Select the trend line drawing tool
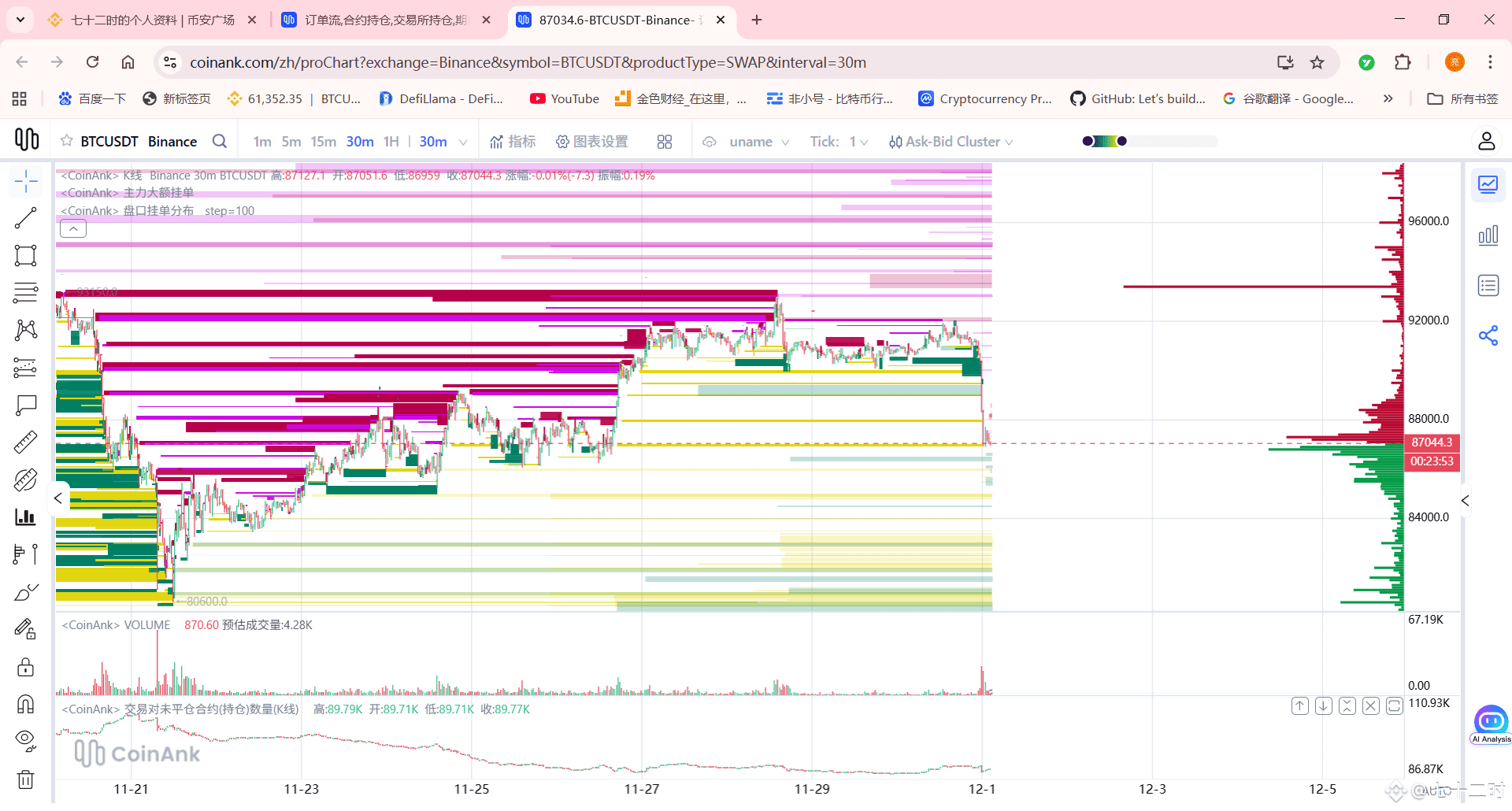1512x811 pixels. point(26,218)
